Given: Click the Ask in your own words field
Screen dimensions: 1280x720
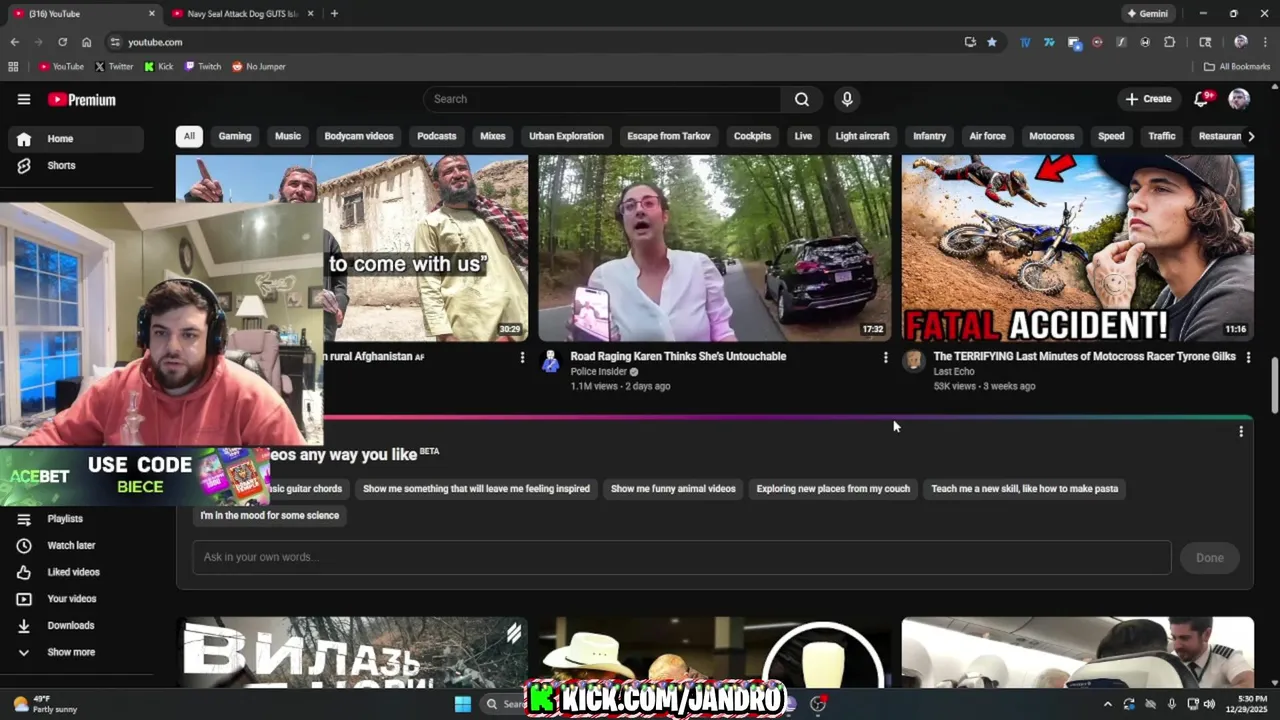Looking at the screenshot, I should coord(682,558).
